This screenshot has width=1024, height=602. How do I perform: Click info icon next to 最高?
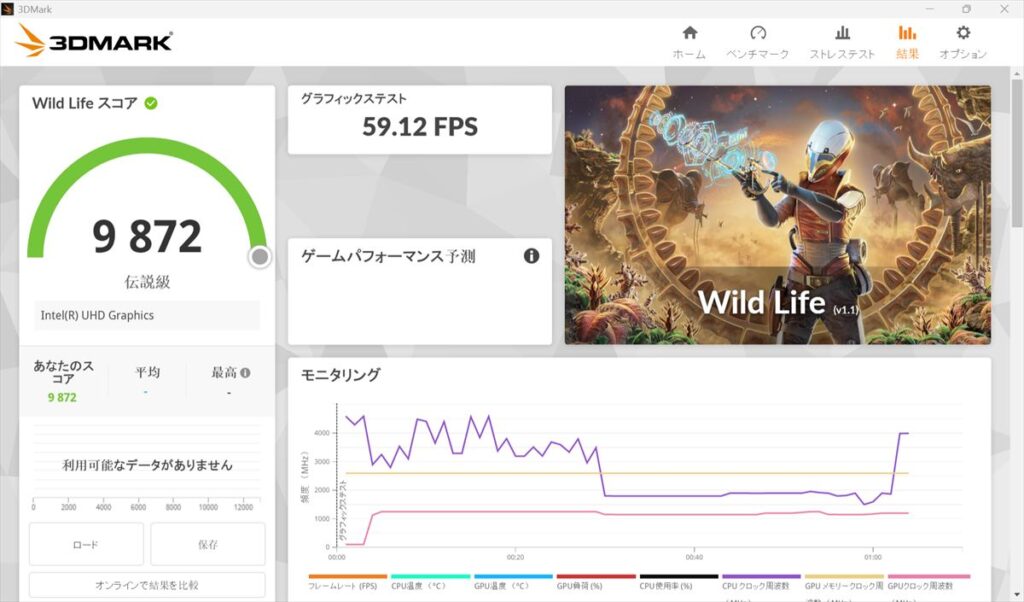click(x=245, y=373)
